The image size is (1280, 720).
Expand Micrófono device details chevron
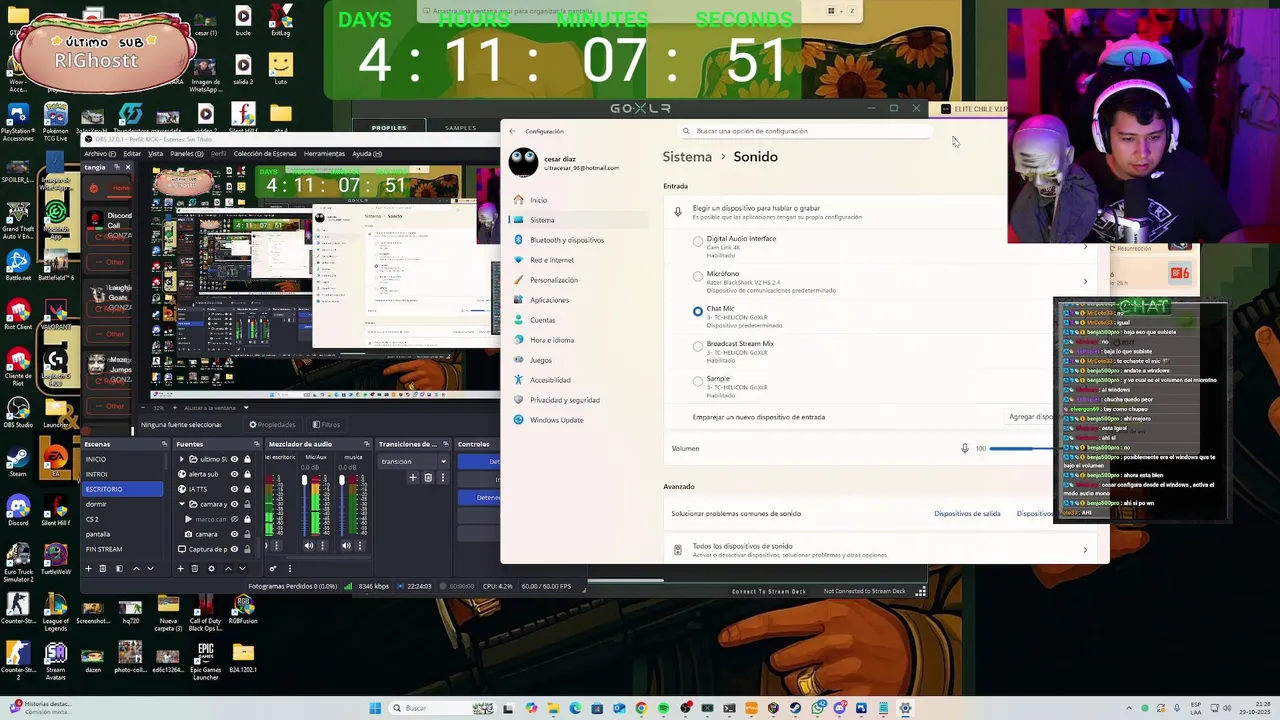(1085, 281)
